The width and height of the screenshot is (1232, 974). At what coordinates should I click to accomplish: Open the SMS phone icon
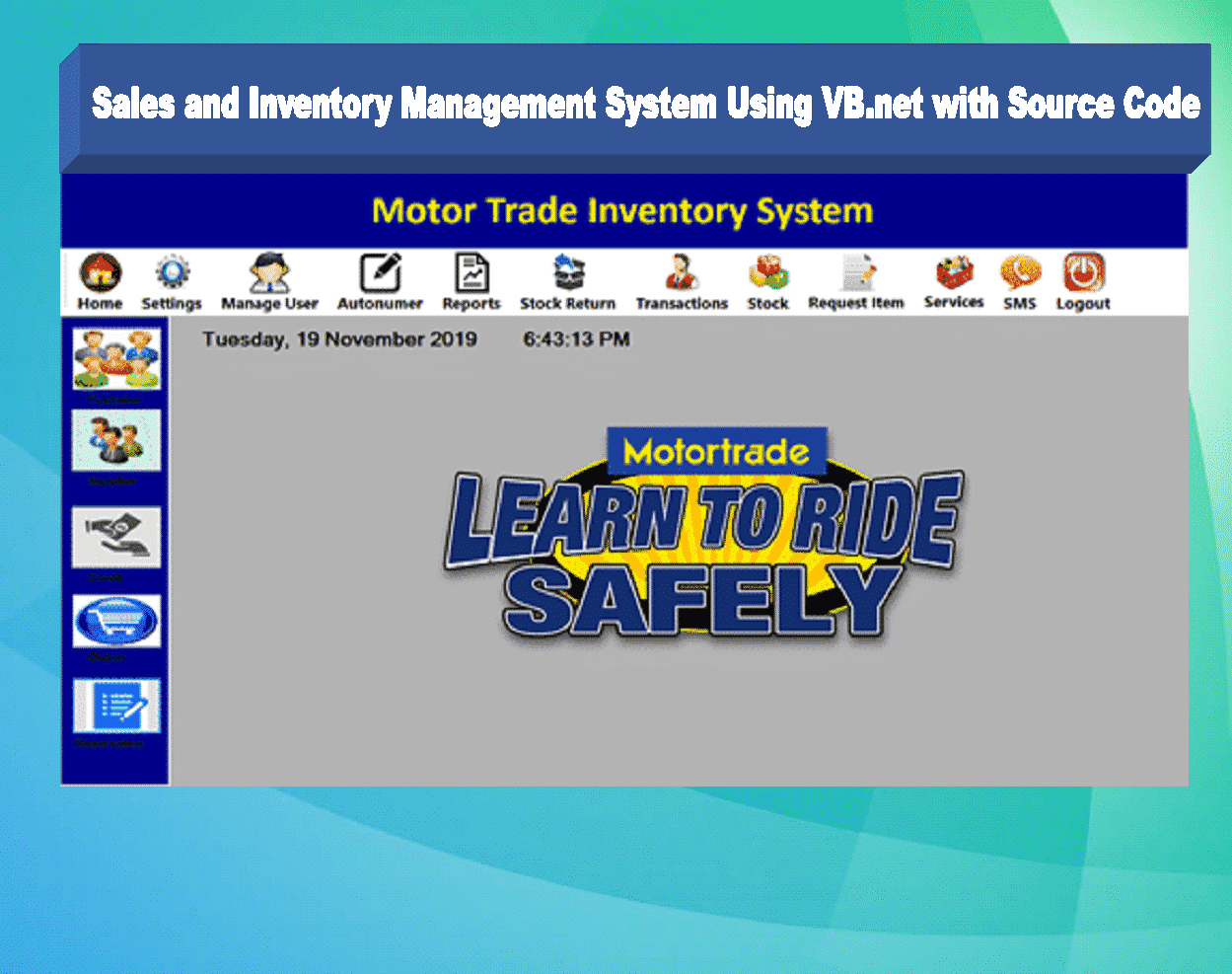tap(1020, 272)
